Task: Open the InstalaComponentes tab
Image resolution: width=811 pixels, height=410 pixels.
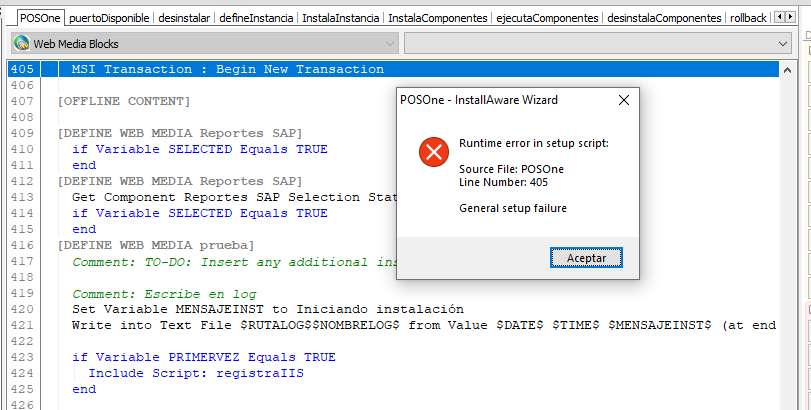Action: tap(438, 18)
